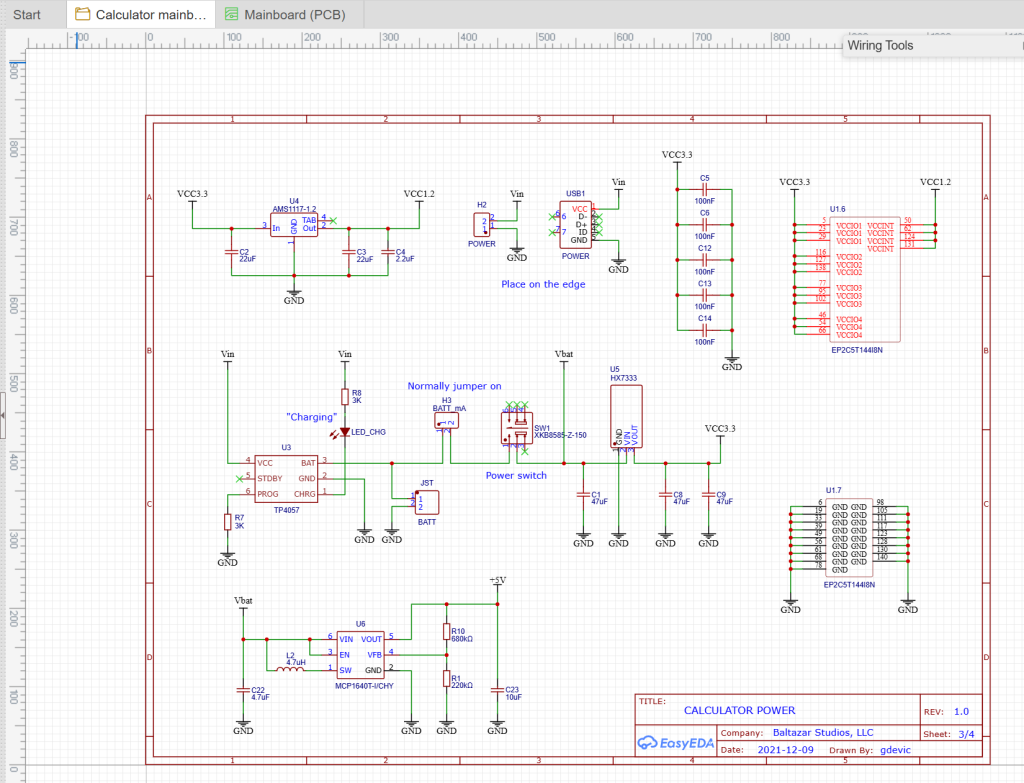Switch to the Start tab
Image resolution: width=1024 pixels, height=783 pixels.
26,14
